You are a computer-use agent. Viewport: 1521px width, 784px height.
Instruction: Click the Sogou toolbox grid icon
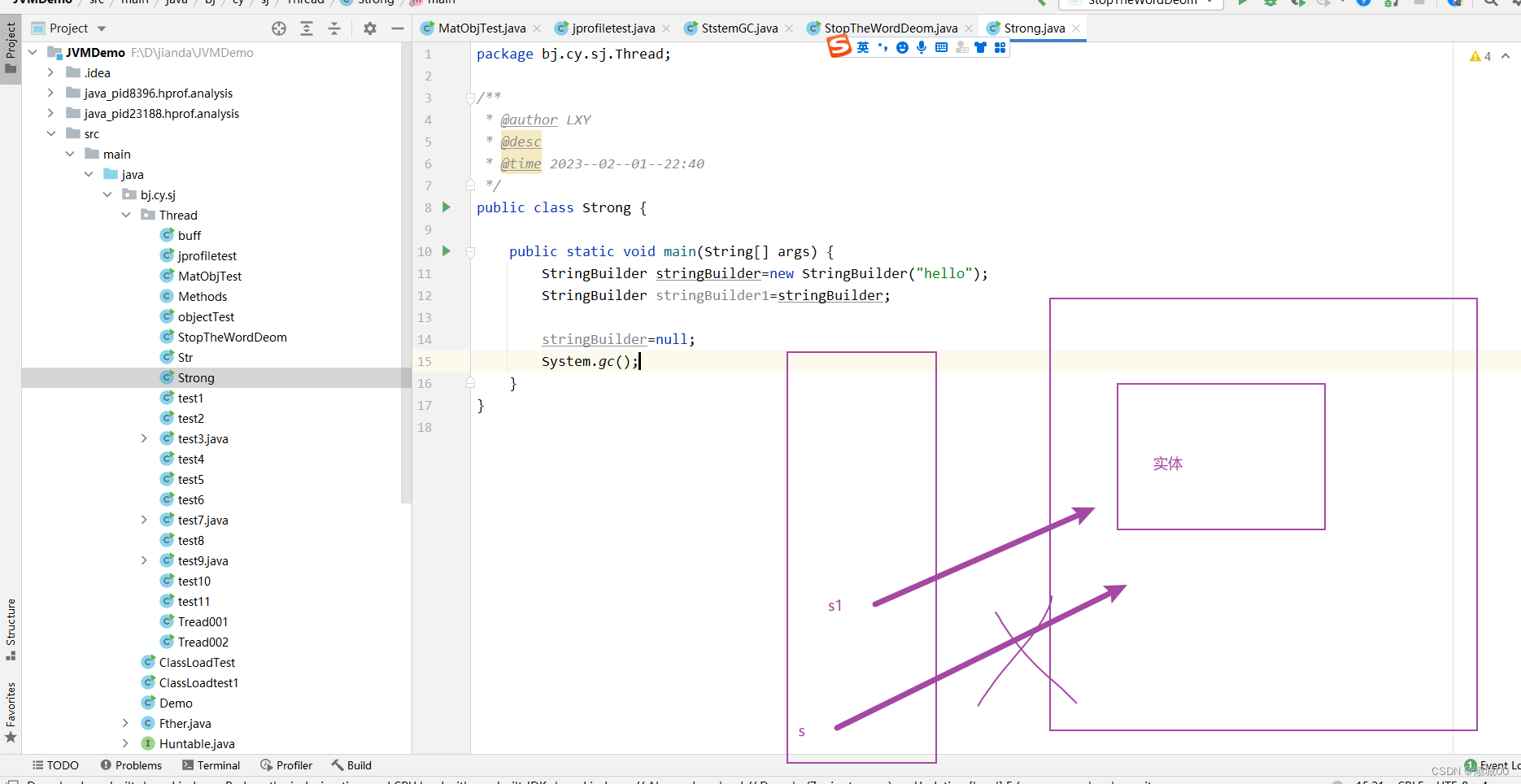(1000, 47)
